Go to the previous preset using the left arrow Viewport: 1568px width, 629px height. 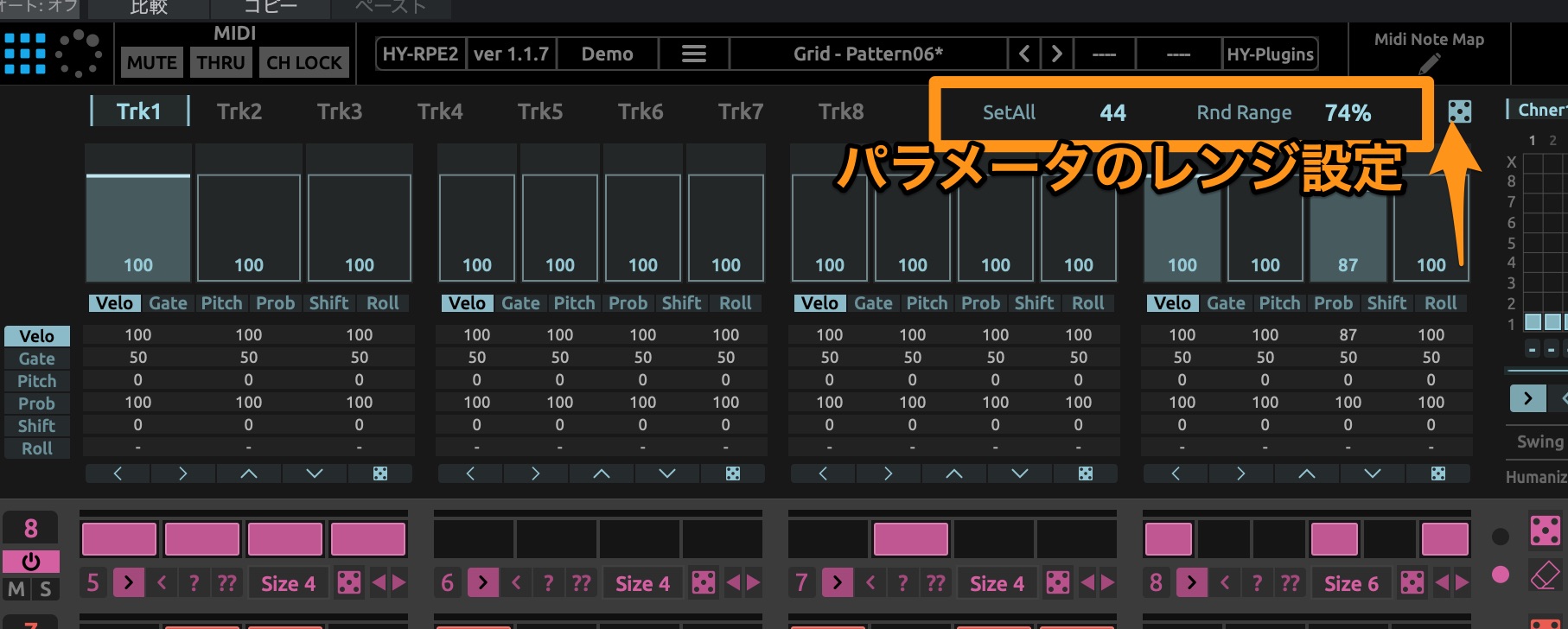pos(1024,54)
